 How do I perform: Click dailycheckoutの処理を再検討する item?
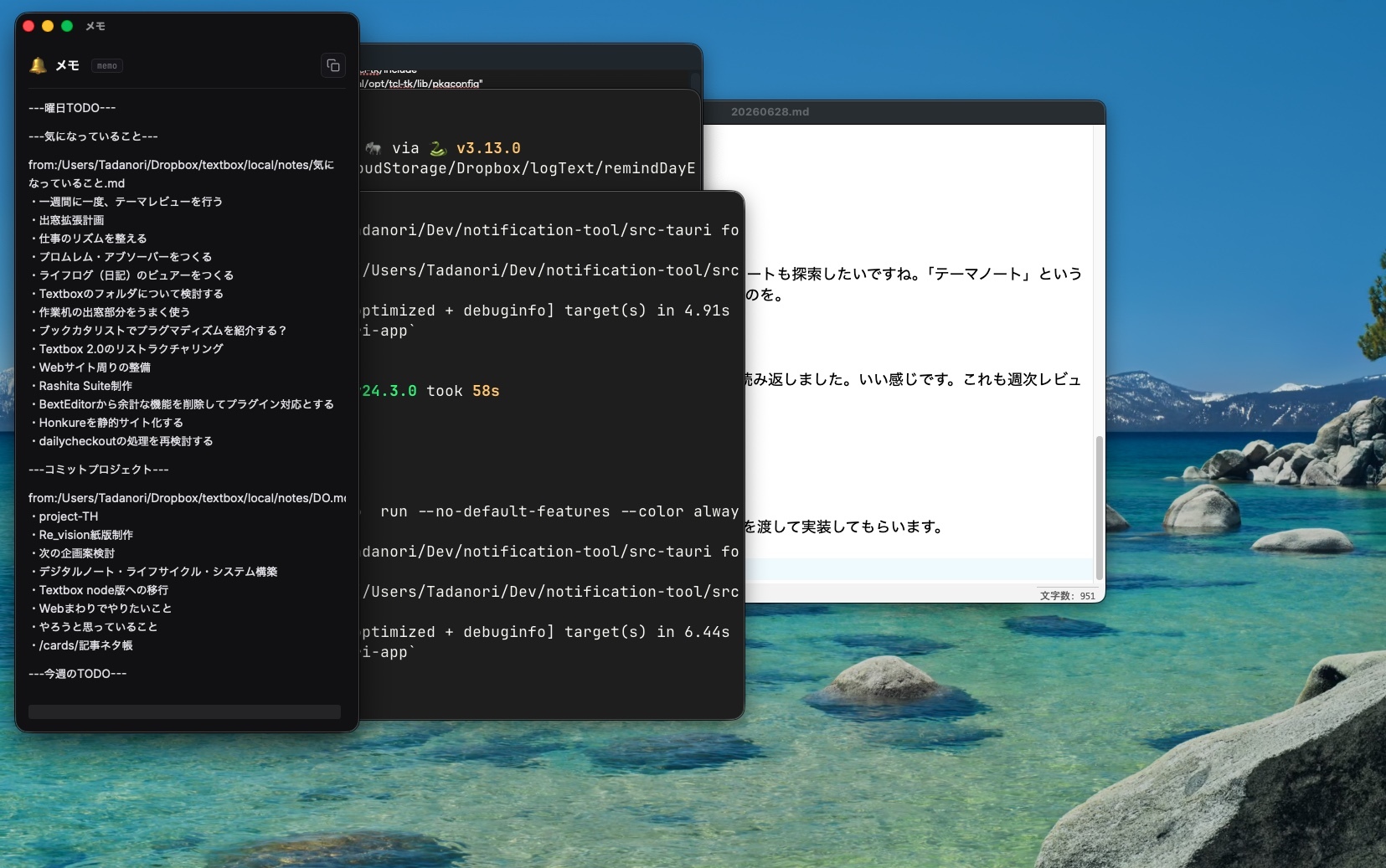click(121, 441)
